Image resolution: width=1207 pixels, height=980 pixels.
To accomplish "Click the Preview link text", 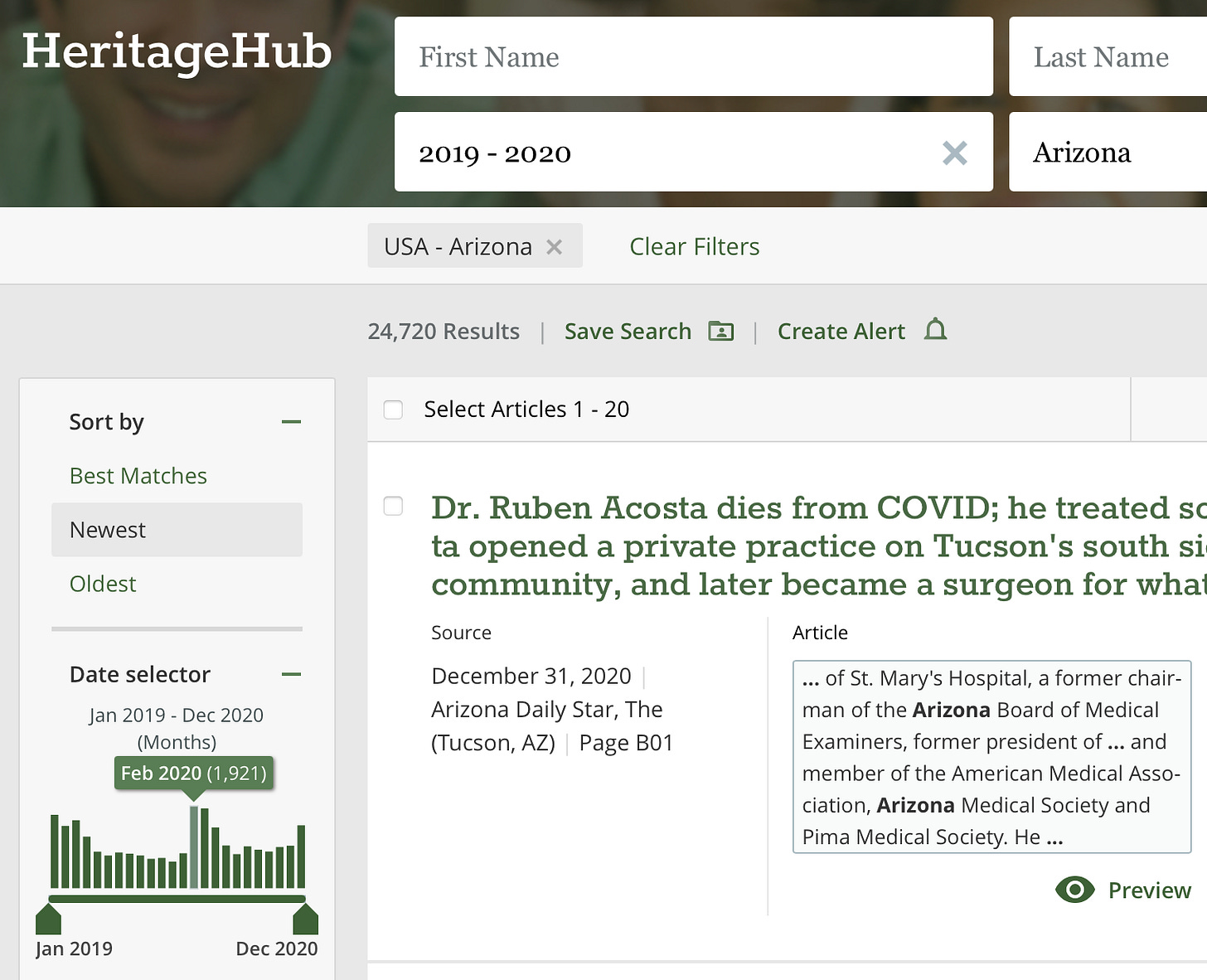I will coord(1149,890).
